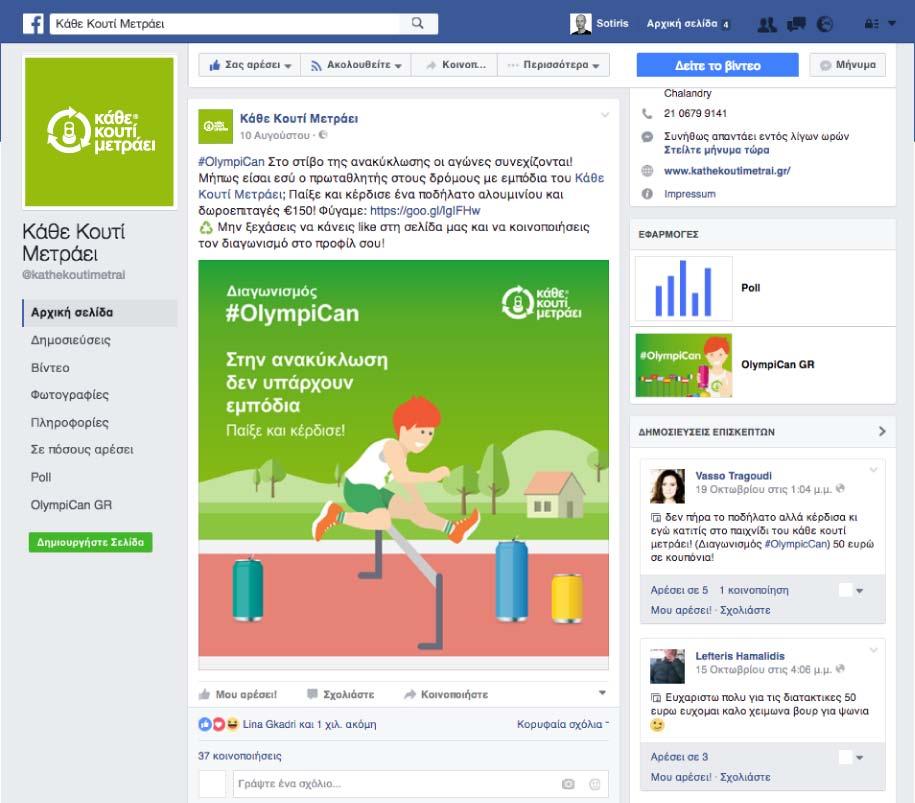Open the messages icon in top bar
Viewport: 915px width, 803px height.
[796, 24]
